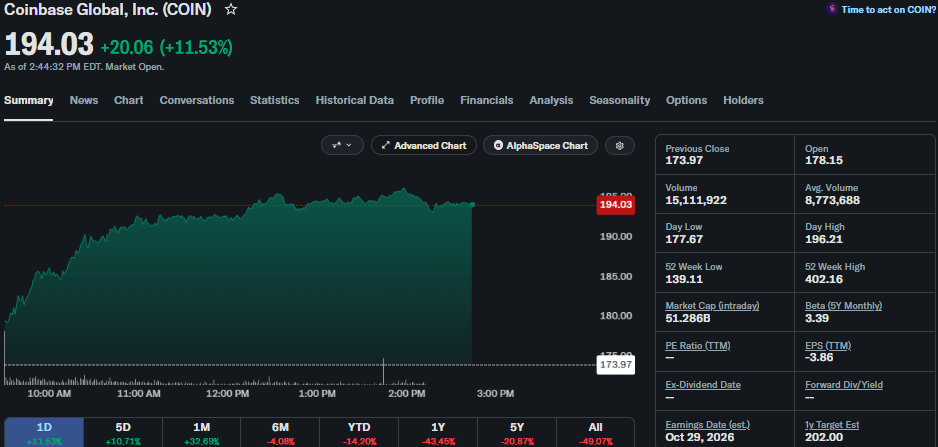938x447 pixels.
Task: Open chart settings gear icon
Action: pos(620,145)
